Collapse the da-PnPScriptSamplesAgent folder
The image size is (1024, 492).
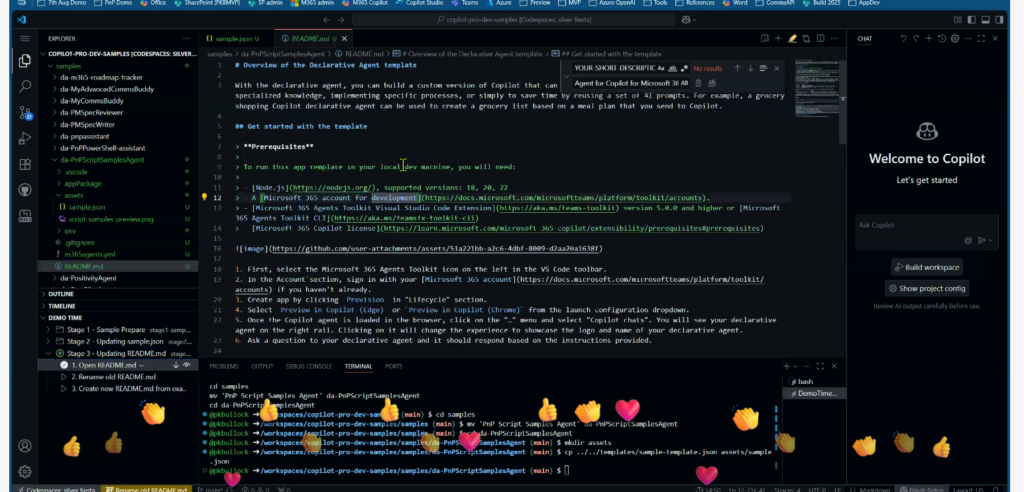coord(103,159)
